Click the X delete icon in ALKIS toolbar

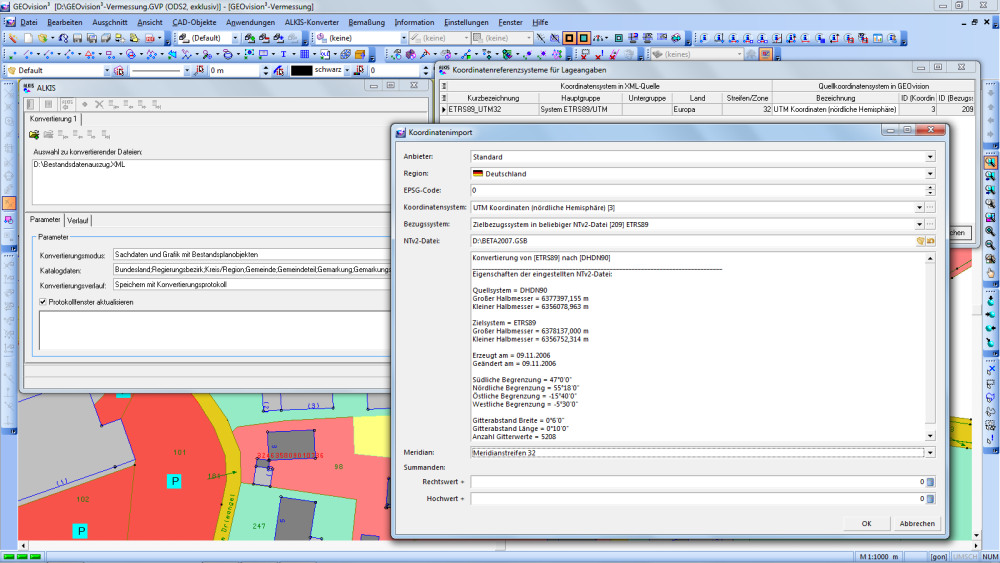click(x=99, y=104)
